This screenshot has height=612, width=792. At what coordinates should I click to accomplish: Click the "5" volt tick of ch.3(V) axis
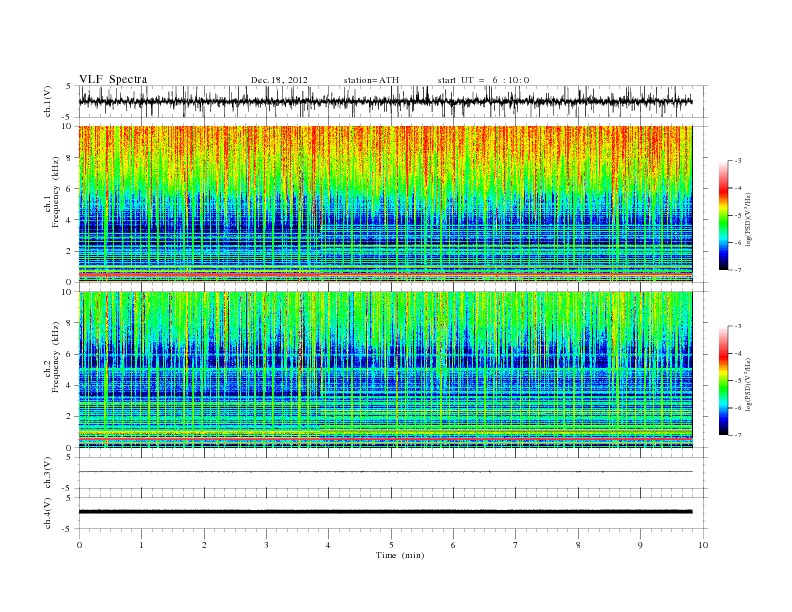69,457
